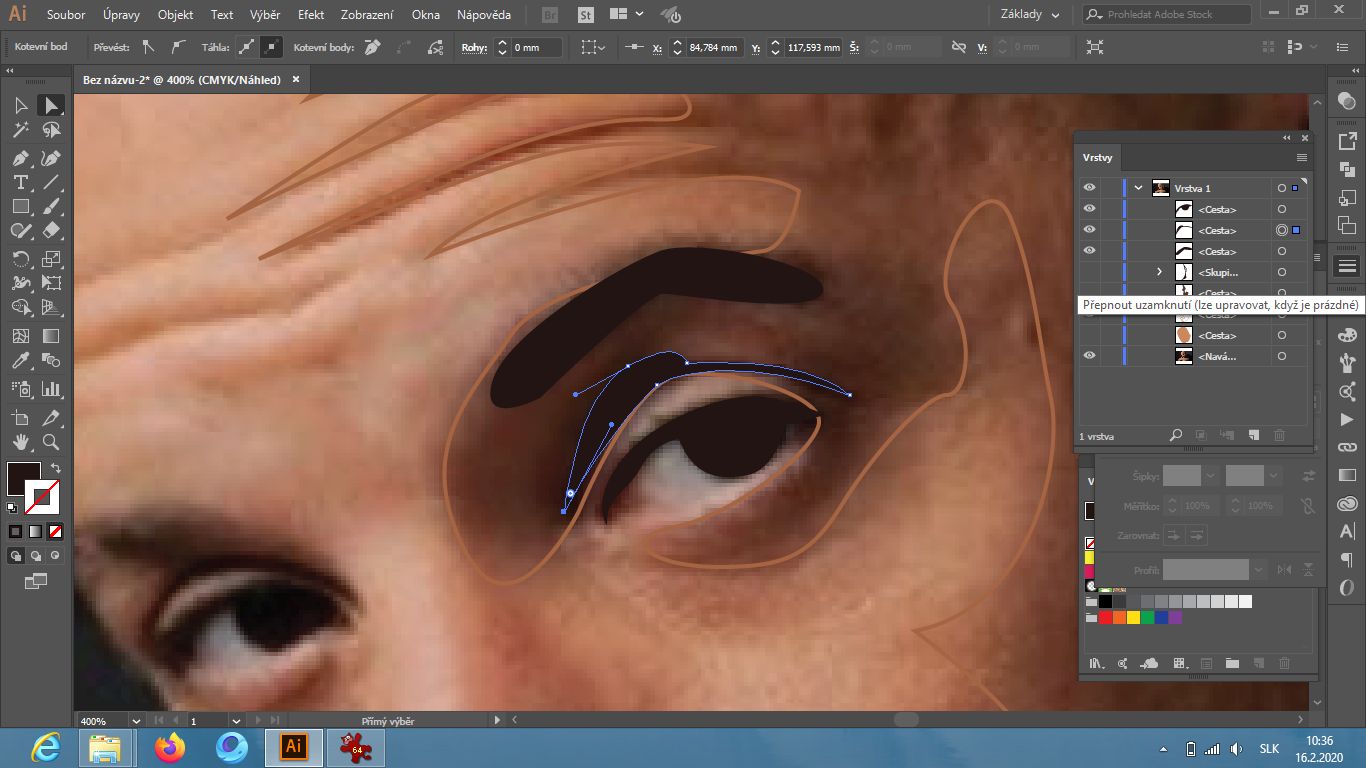The width and height of the screenshot is (1366, 768).
Task: Select the Eraser tool
Action: (50, 231)
